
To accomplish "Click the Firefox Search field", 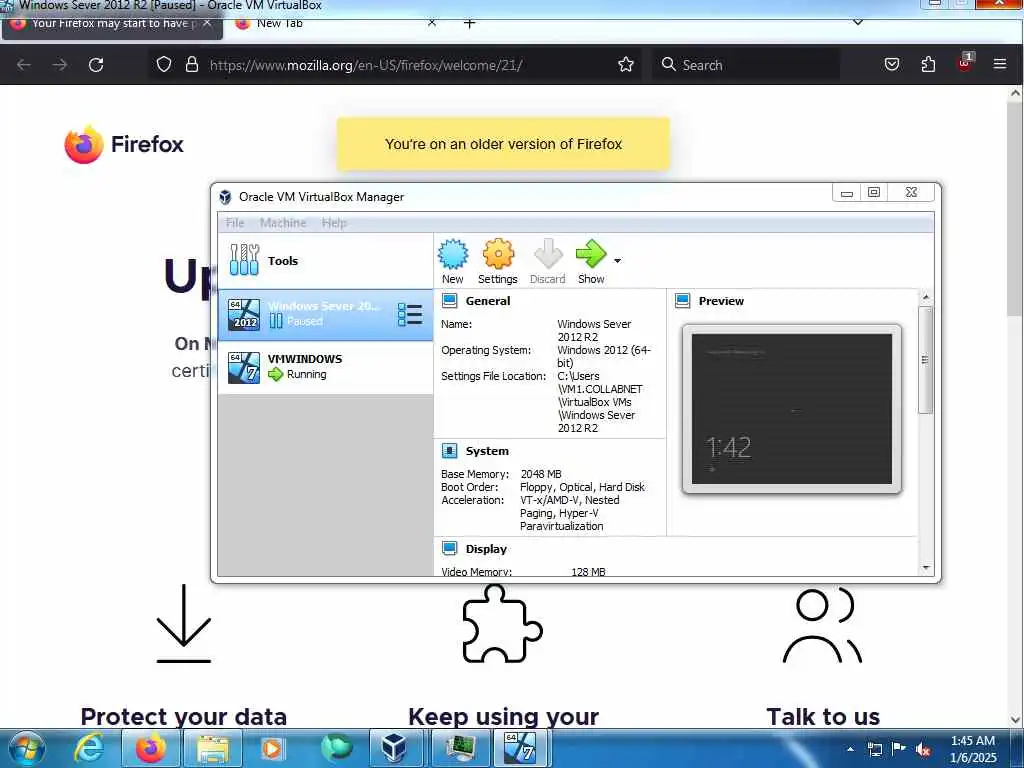I will (x=745, y=65).
